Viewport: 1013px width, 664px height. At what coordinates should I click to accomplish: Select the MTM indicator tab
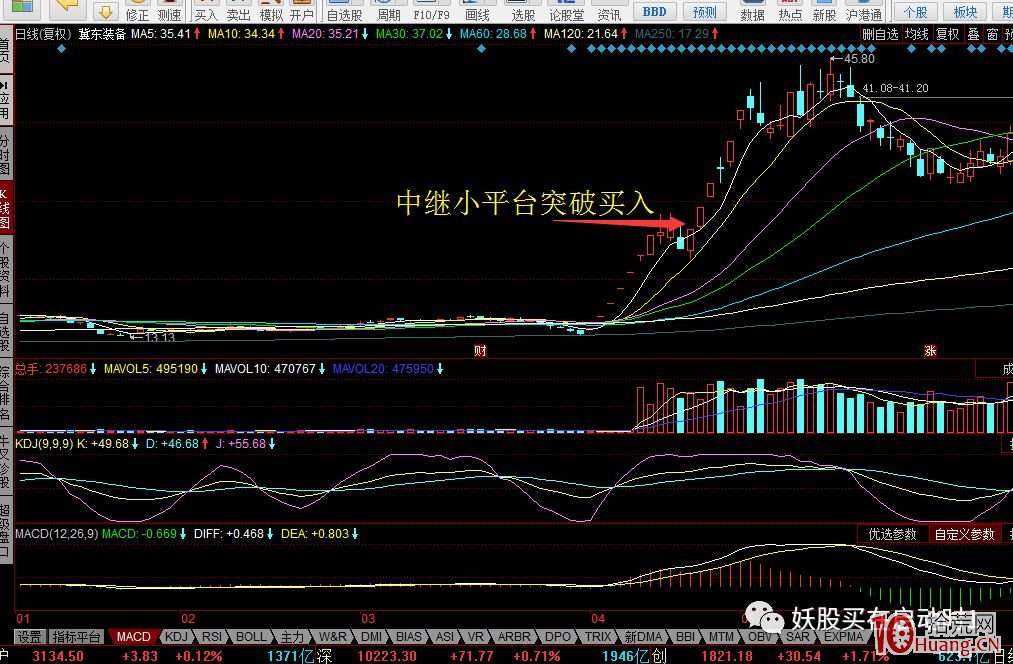(721, 637)
